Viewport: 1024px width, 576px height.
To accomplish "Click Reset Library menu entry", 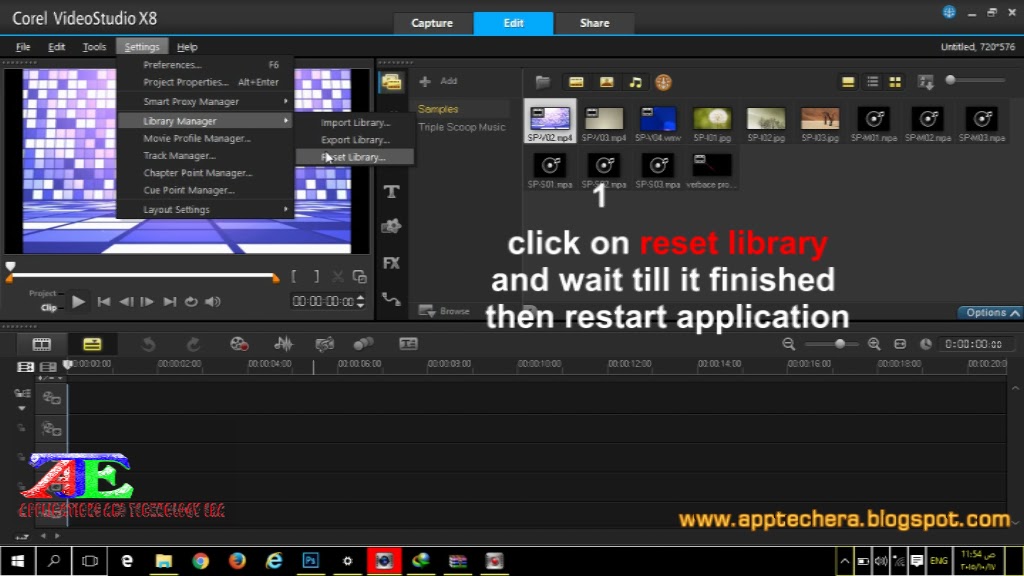I will pyautogui.click(x=354, y=157).
